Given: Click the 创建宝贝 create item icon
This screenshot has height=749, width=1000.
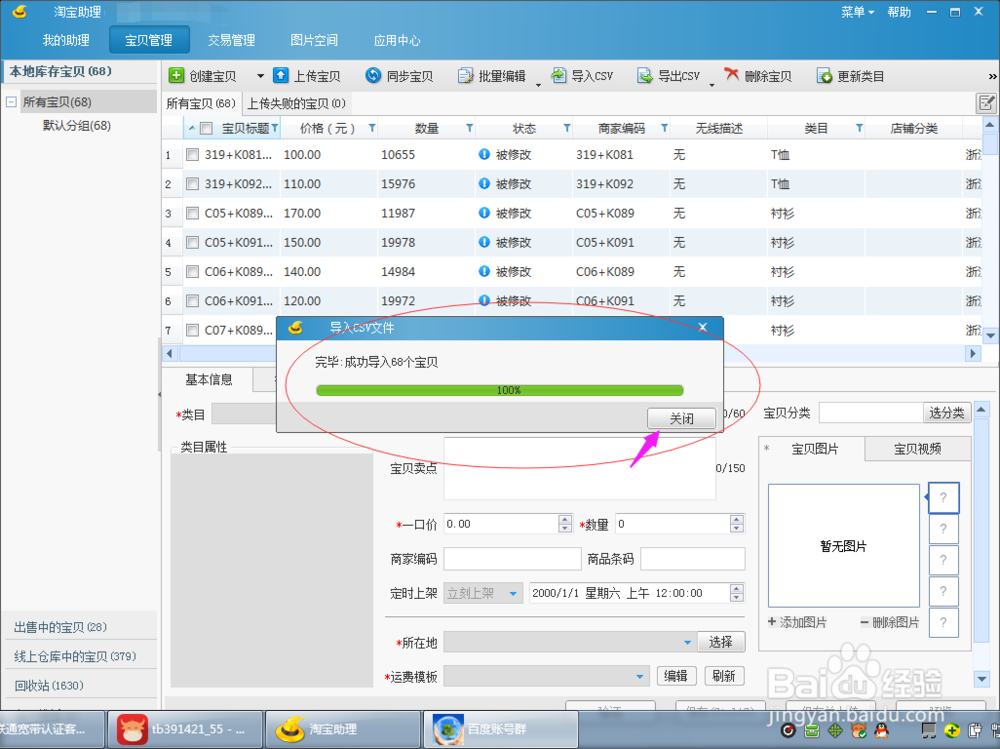Looking at the screenshot, I should (x=176, y=76).
